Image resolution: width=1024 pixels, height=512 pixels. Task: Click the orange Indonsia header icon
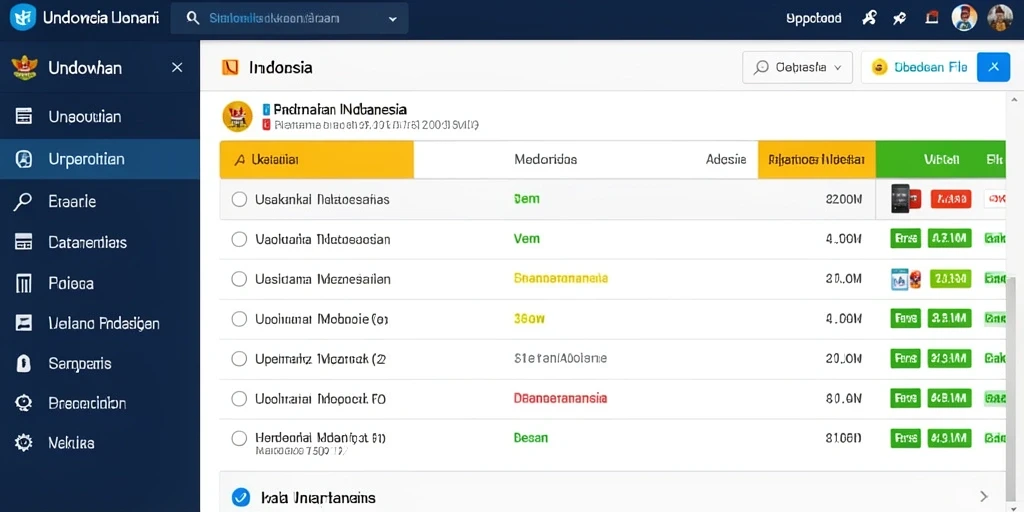click(230, 67)
